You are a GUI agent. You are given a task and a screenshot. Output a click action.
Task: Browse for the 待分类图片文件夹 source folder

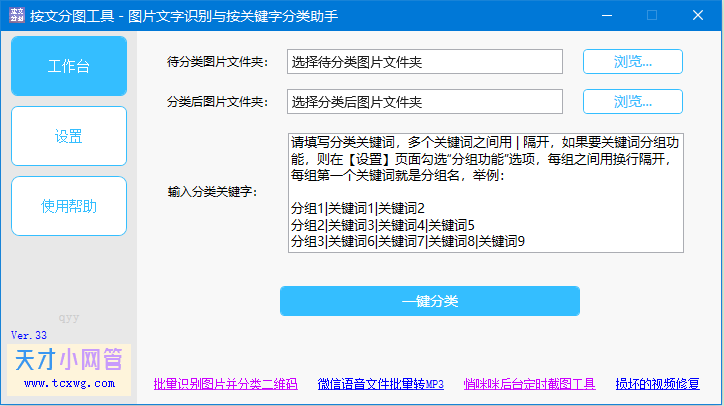pyautogui.click(x=632, y=62)
